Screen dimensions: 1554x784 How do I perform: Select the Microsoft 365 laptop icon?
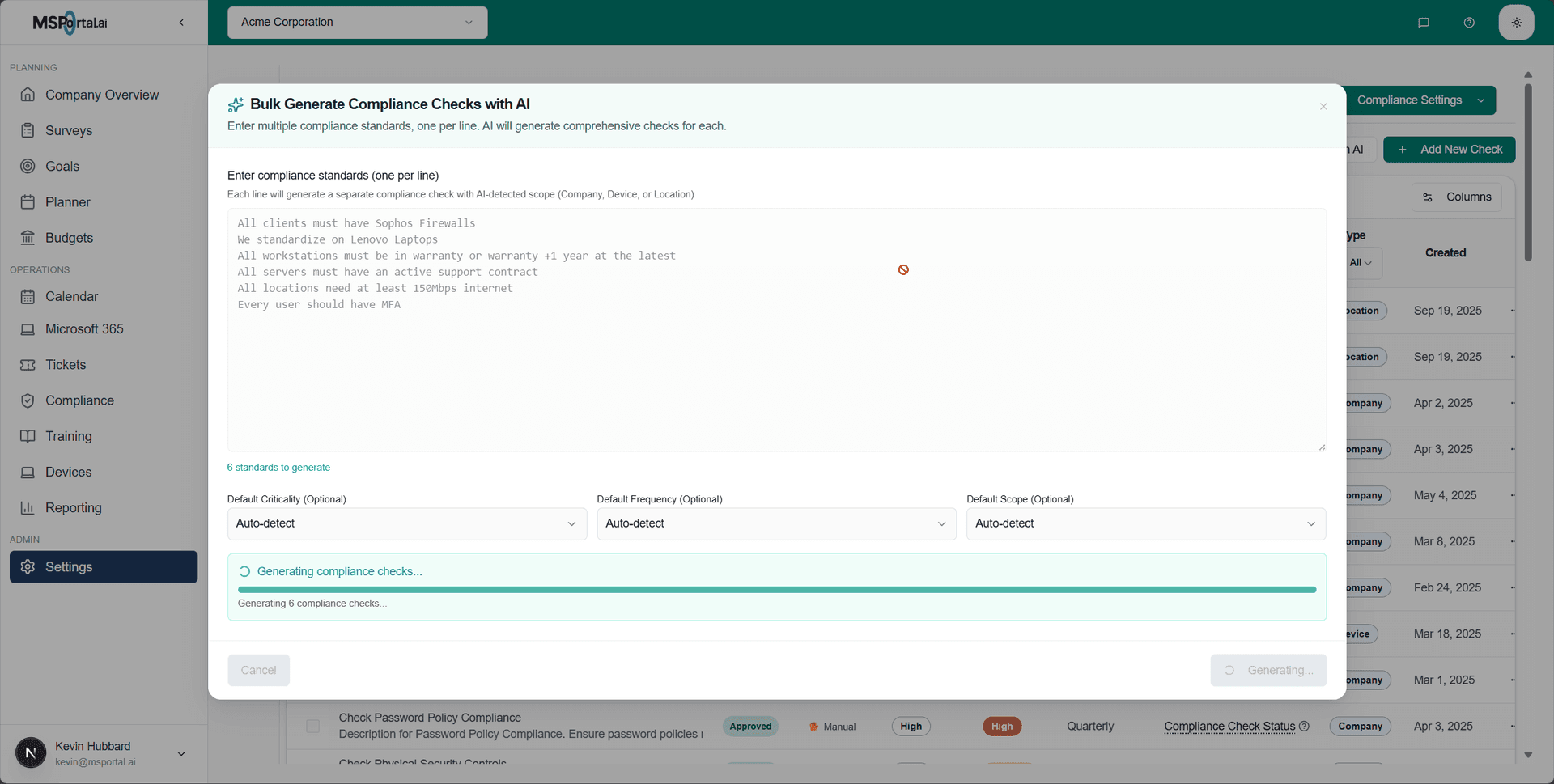click(28, 328)
